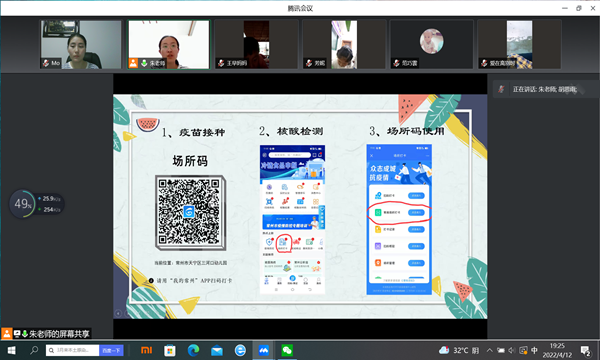This screenshot has width=600, height=360.
Task: Click the previous-slide arrow on shared slide
Action: (118, 313)
